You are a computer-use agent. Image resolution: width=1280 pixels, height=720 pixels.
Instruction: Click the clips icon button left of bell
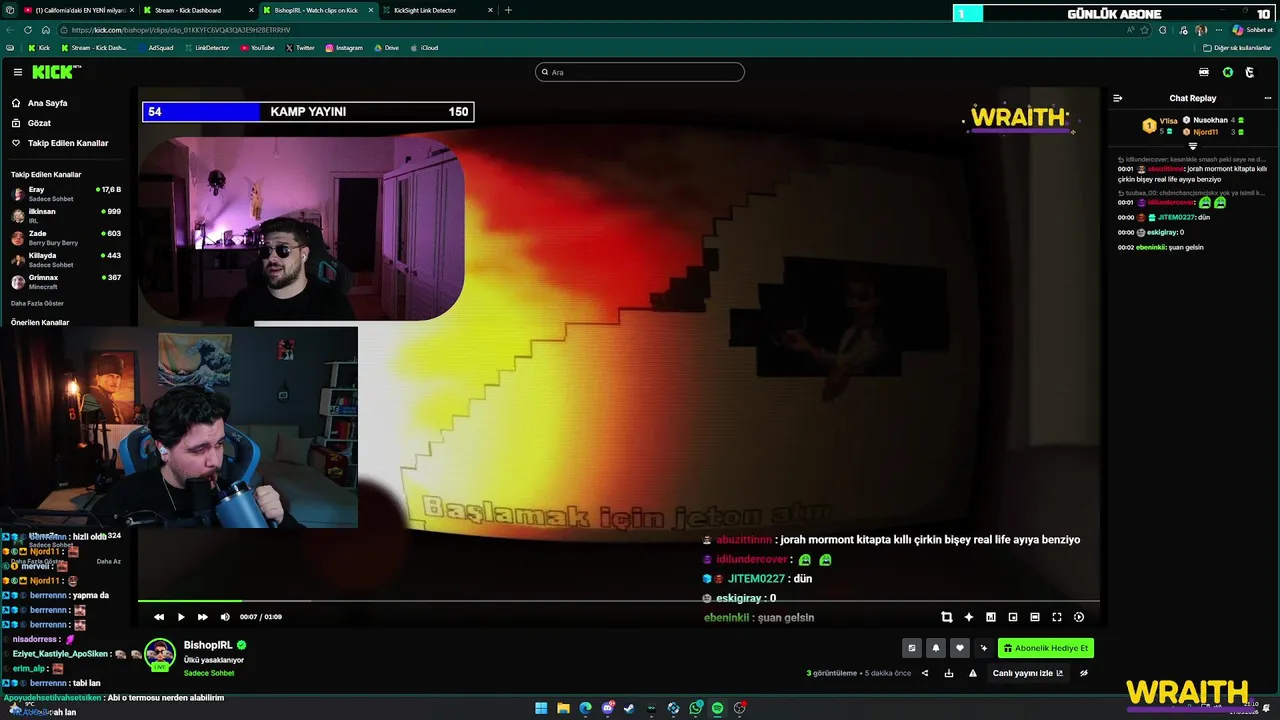pyautogui.click(x=911, y=648)
